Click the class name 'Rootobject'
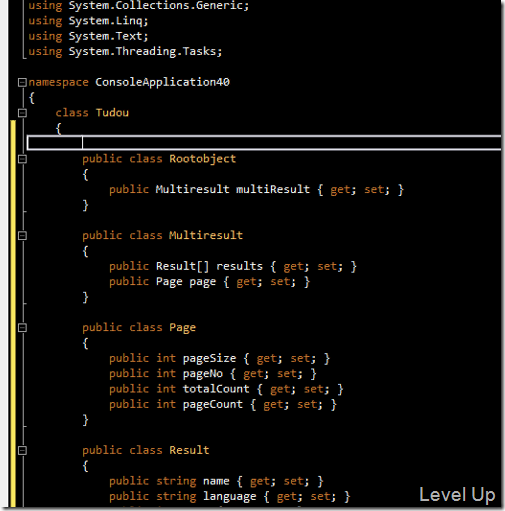Screen dimensions: 505x511 [x=203, y=159]
